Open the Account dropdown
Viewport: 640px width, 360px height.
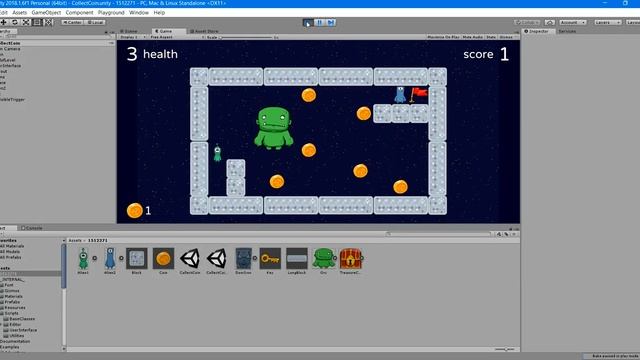coord(573,22)
